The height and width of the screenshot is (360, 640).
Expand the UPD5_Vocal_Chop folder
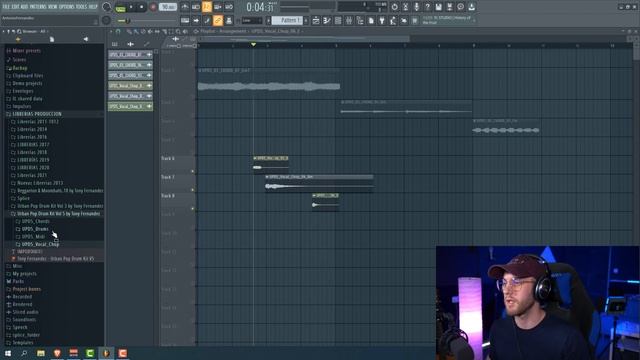coord(40,244)
